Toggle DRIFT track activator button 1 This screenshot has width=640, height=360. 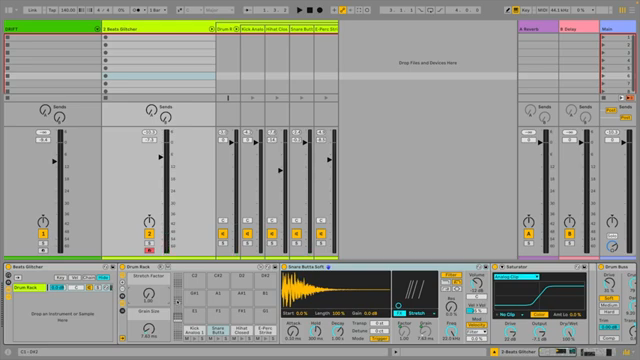pyautogui.click(x=43, y=234)
